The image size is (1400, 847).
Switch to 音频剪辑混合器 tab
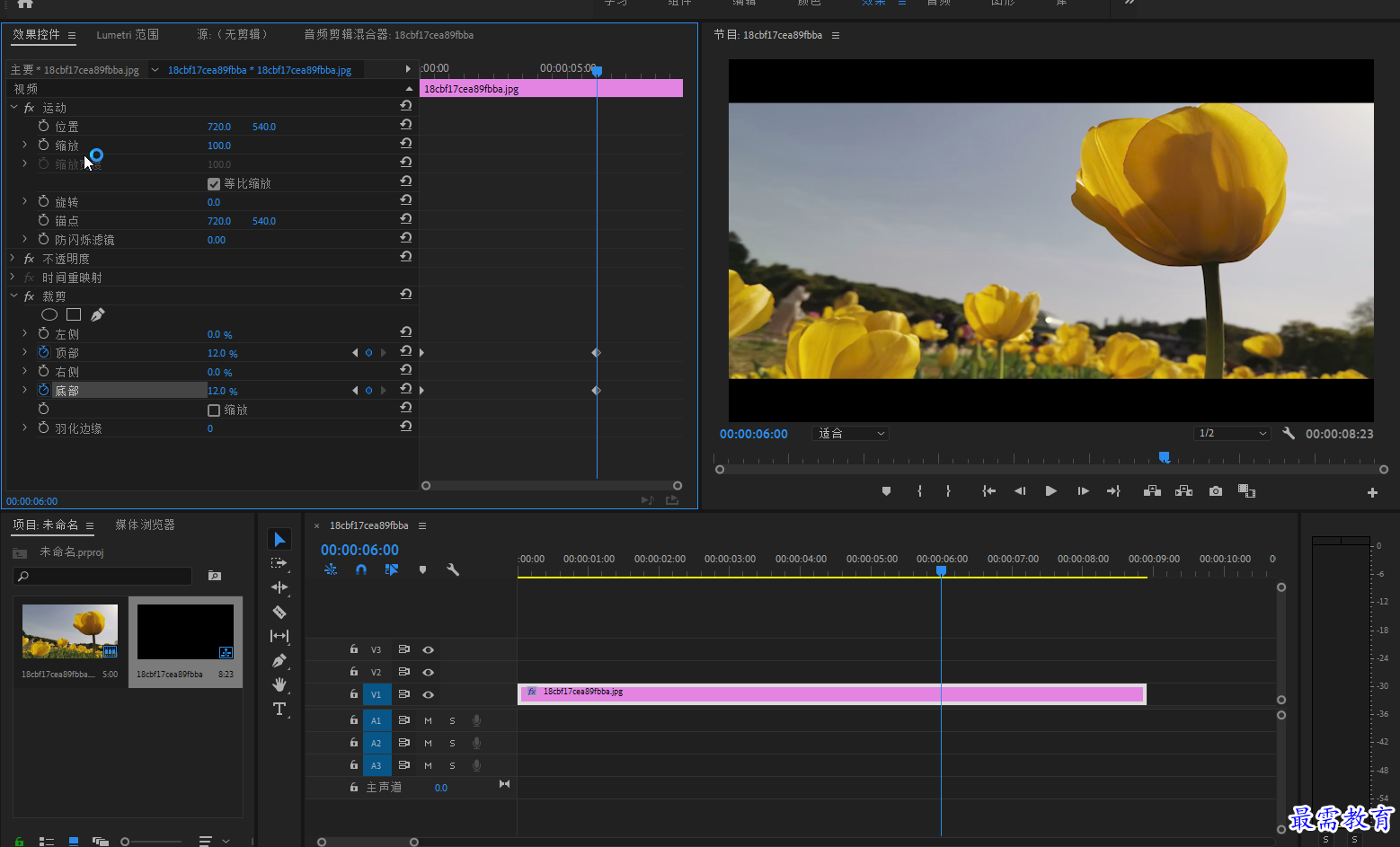click(x=388, y=34)
